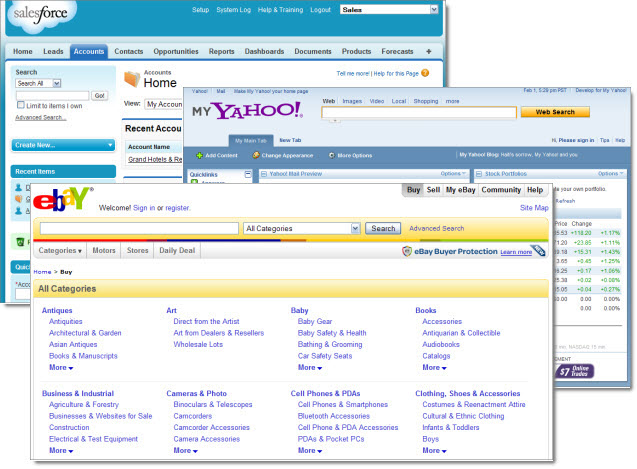Viewport: 637px width, 469px height.
Task: Open the eBay Site Map link
Action: (x=534, y=208)
